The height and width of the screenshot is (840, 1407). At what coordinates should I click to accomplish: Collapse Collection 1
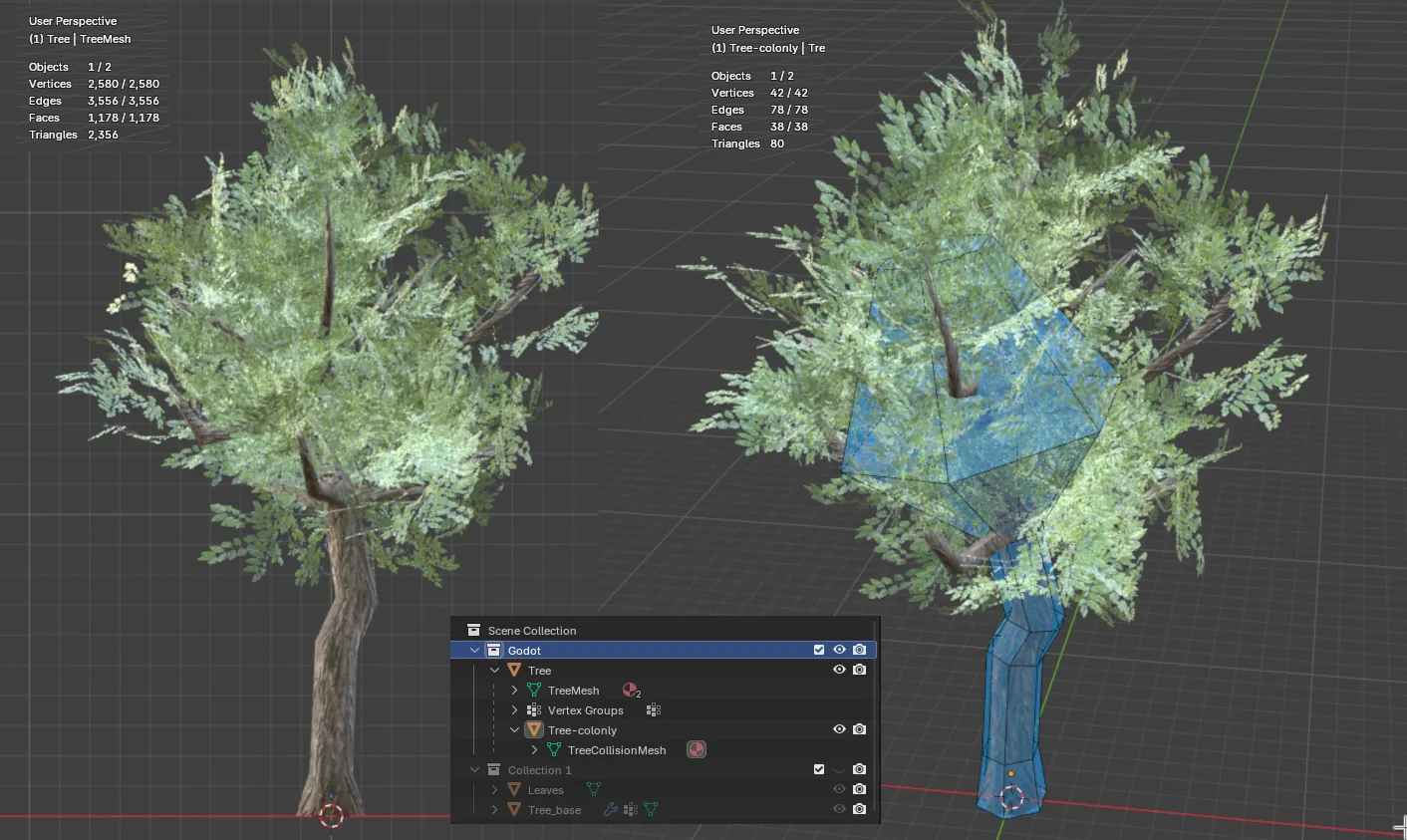474,769
